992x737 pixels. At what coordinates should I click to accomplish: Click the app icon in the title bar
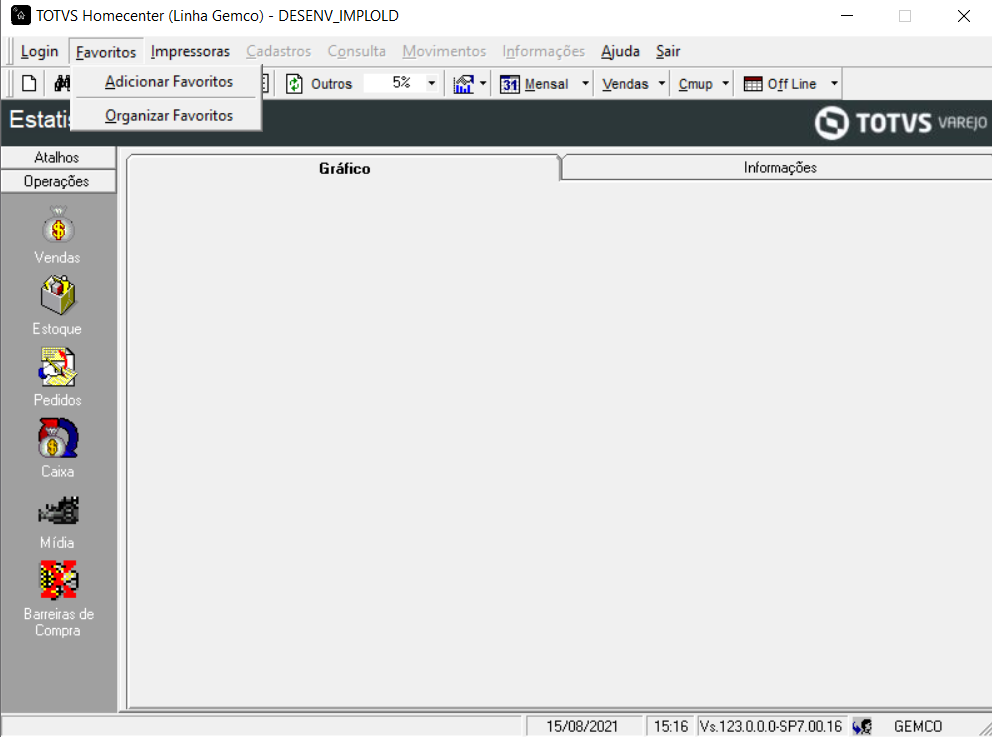click(20, 15)
